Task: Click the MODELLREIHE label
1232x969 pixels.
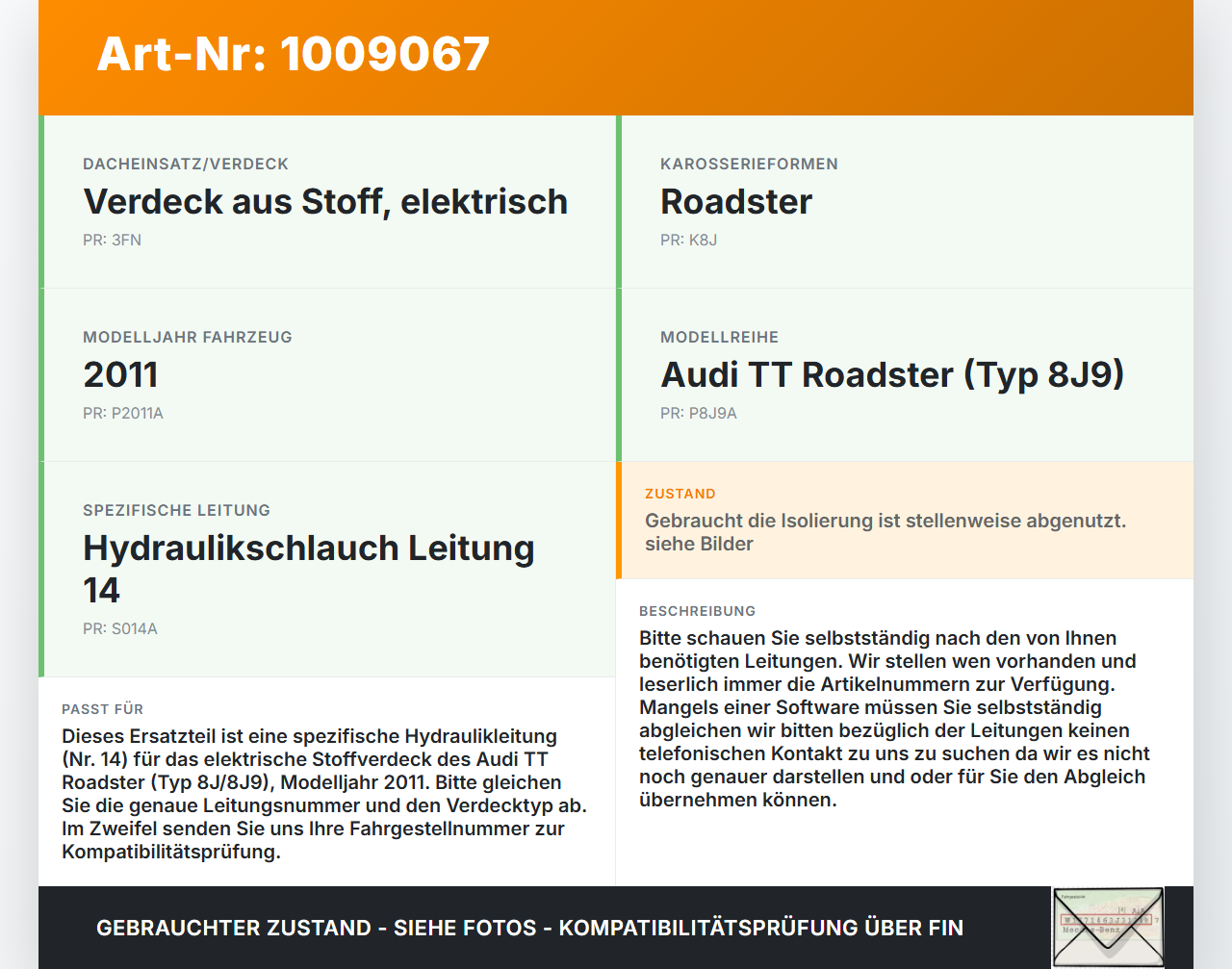Action: [719, 337]
